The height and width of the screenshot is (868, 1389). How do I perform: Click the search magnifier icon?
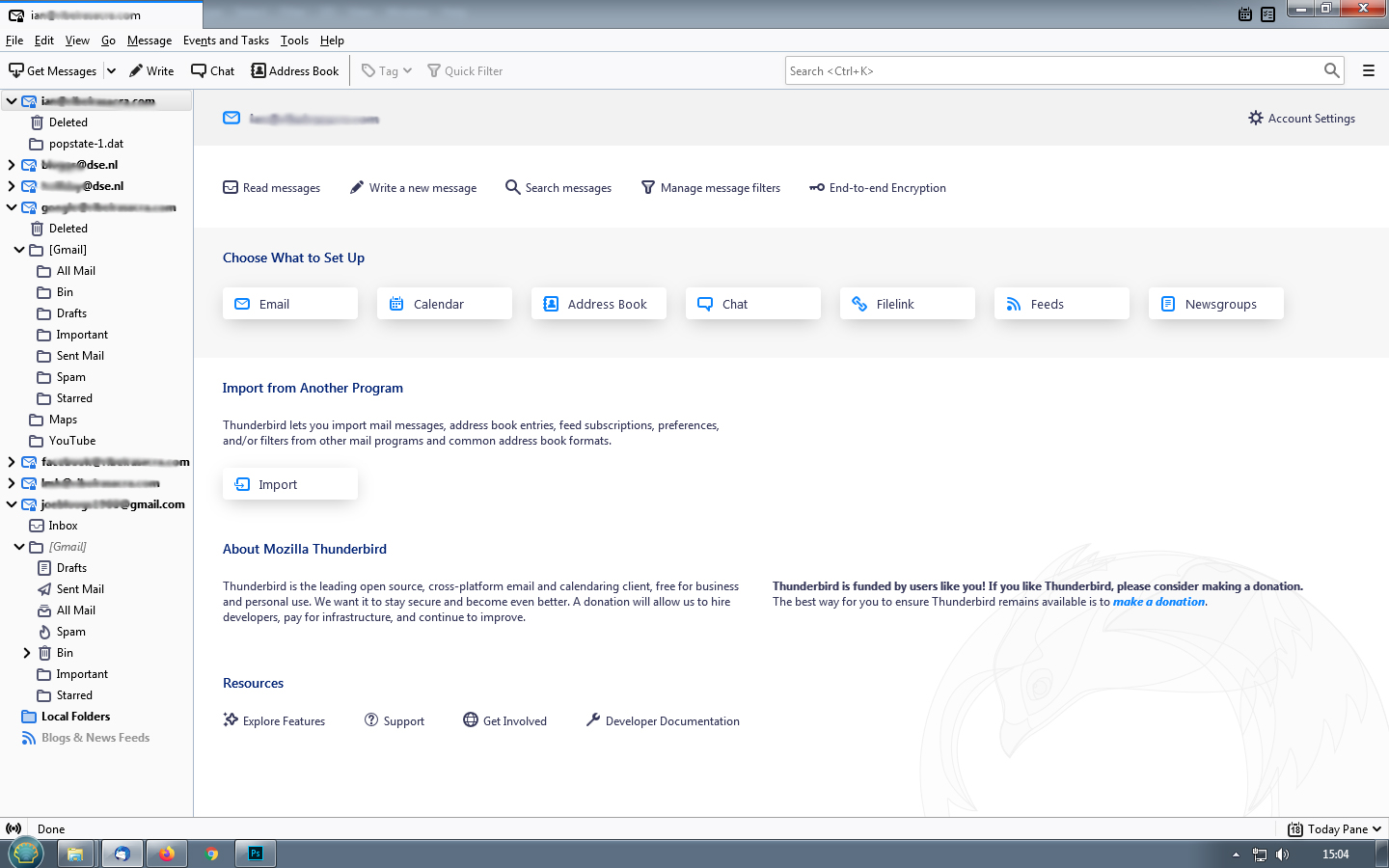1332,70
